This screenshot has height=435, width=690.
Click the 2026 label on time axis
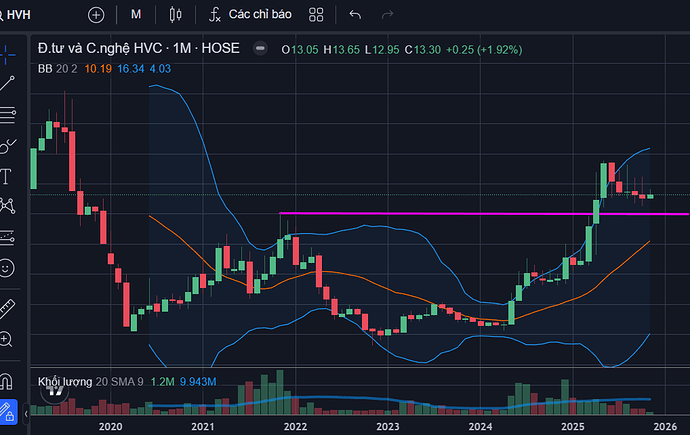pos(665,426)
